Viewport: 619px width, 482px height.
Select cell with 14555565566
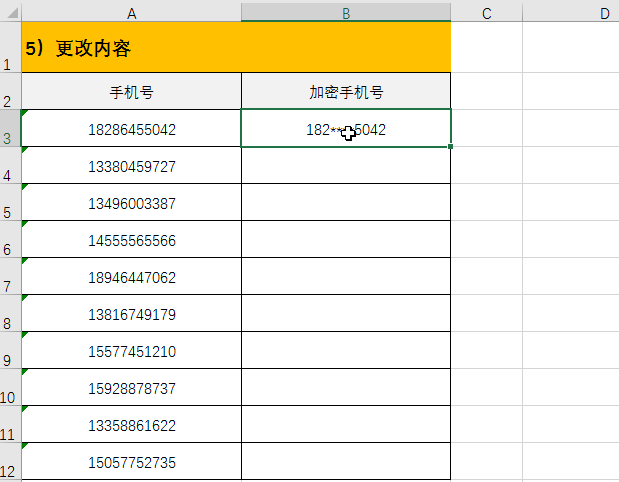pyautogui.click(x=131, y=239)
